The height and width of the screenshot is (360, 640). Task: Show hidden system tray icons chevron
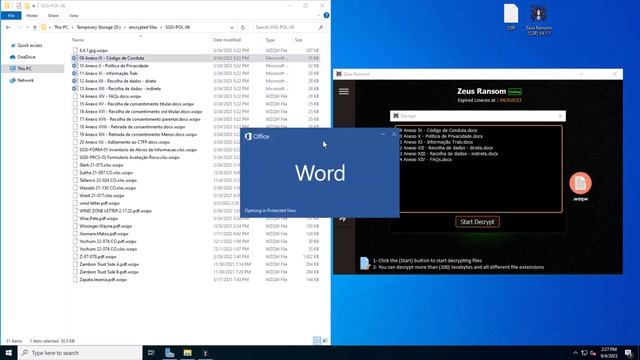[575, 353]
